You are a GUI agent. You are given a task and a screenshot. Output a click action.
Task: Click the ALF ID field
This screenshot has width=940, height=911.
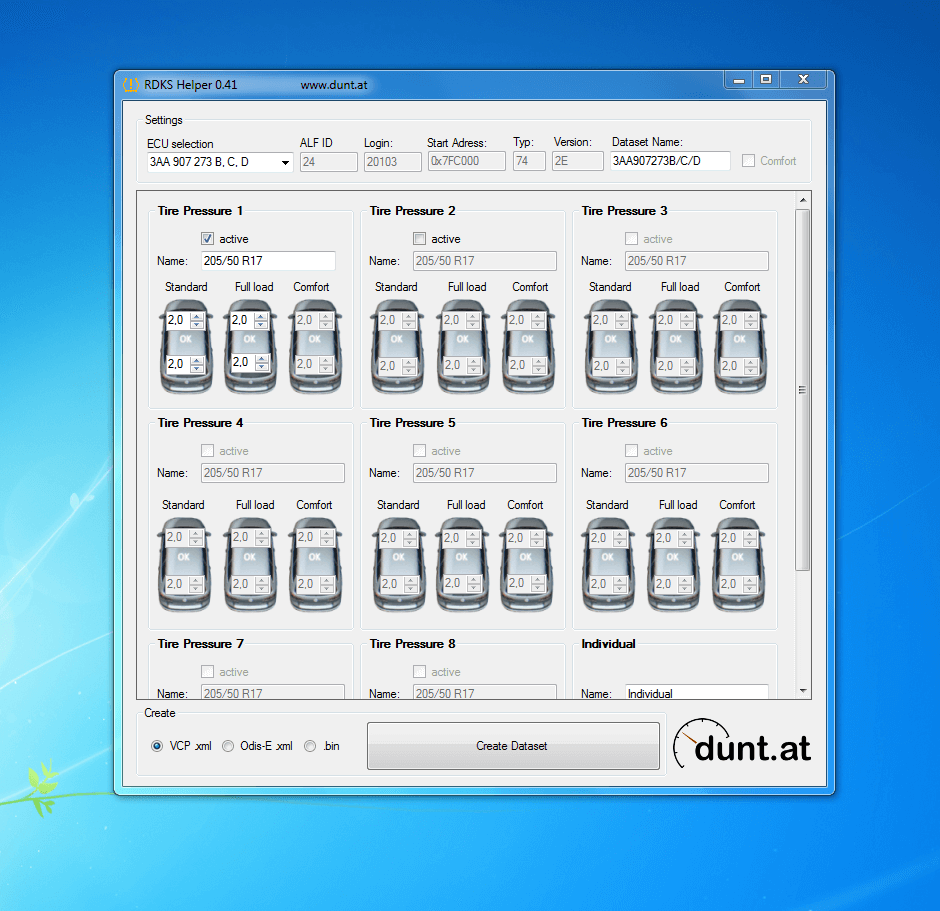[x=329, y=162]
